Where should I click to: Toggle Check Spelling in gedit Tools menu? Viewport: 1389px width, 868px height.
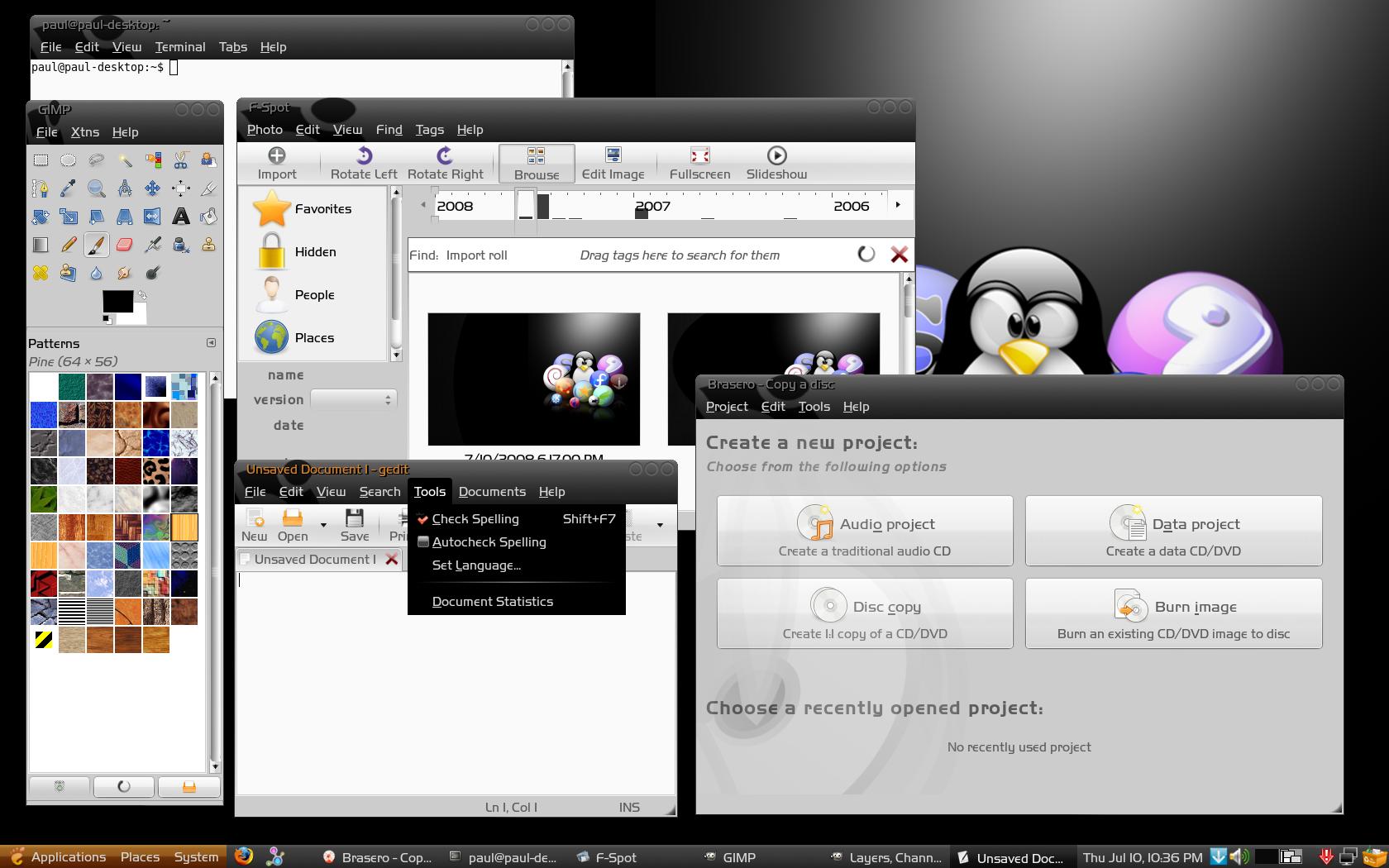(x=516, y=519)
